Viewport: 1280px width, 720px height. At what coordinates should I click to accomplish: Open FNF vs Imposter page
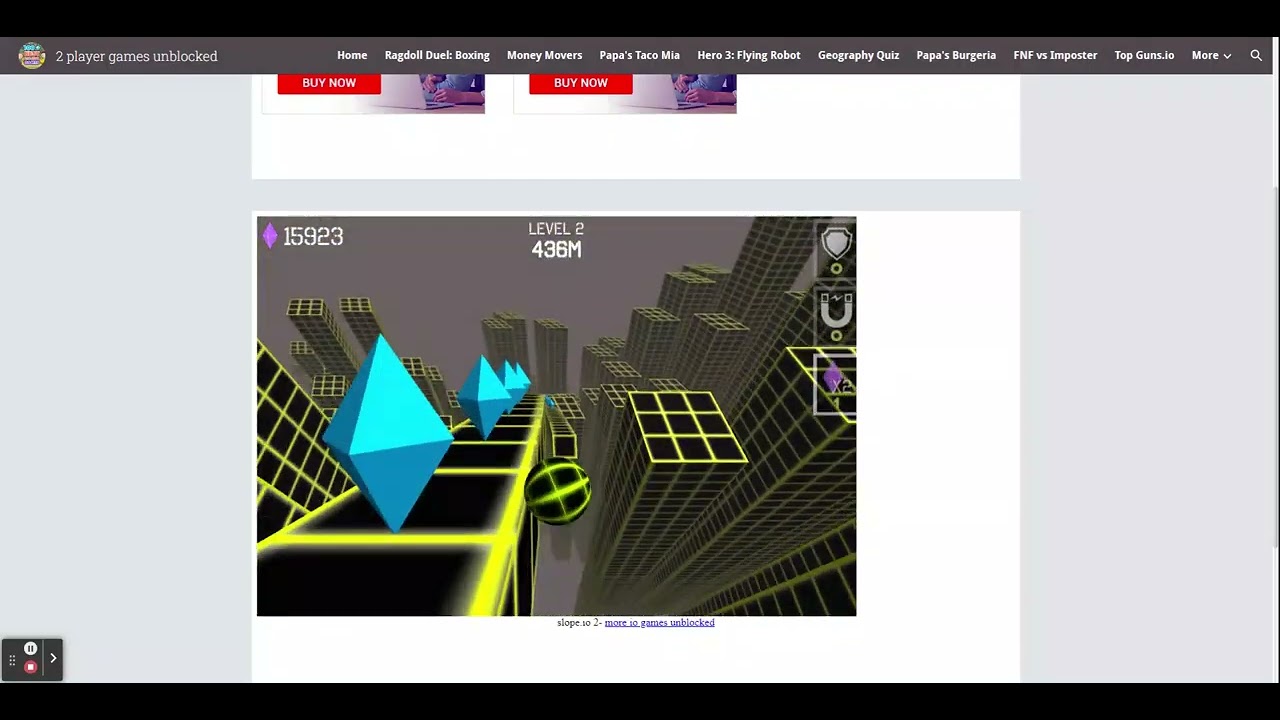click(x=1055, y=56)
